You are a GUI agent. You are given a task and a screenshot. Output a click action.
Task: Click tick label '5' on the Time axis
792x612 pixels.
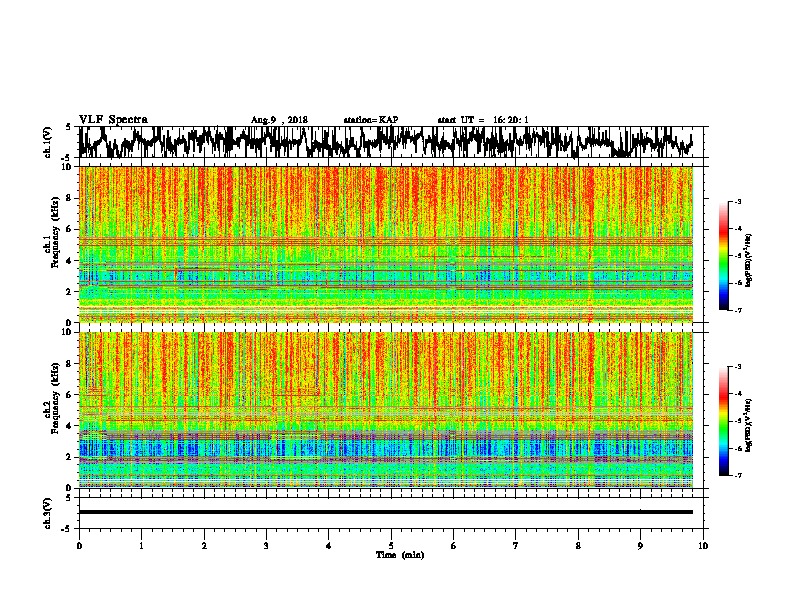(391, 546)
